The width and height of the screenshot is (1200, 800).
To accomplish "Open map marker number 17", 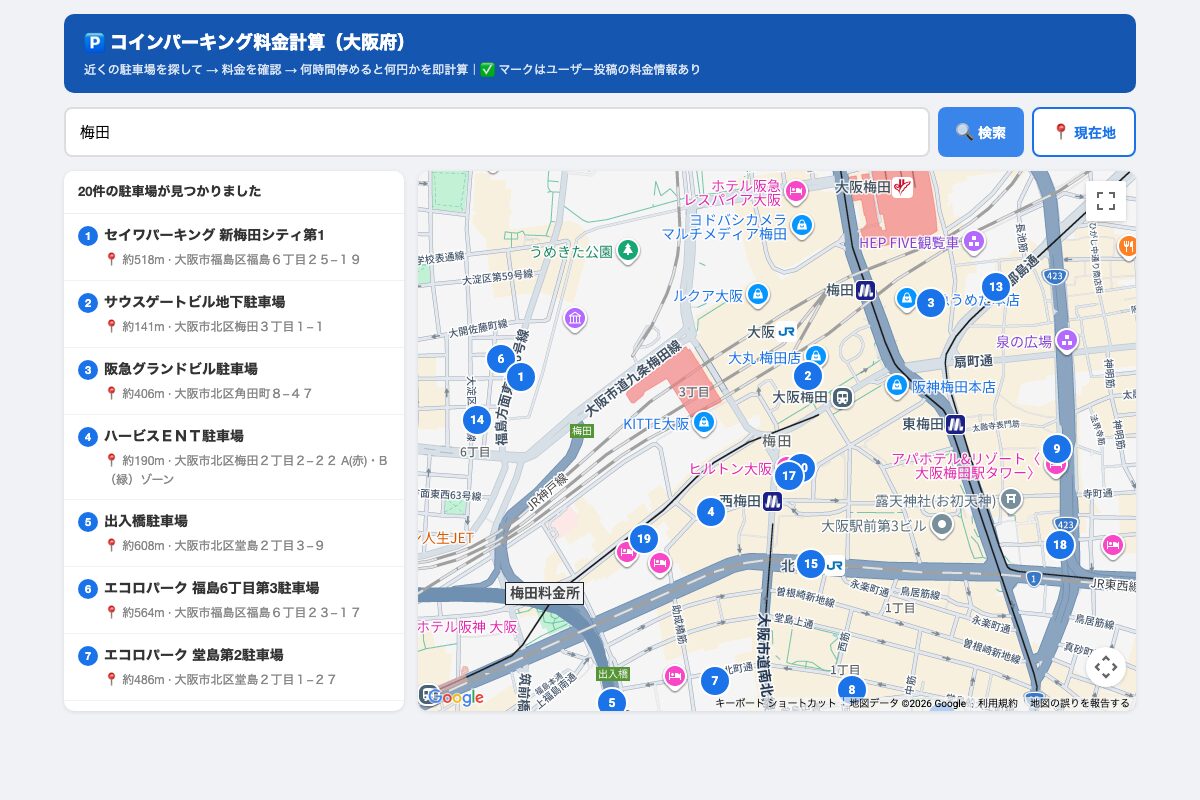I will 789,476.
